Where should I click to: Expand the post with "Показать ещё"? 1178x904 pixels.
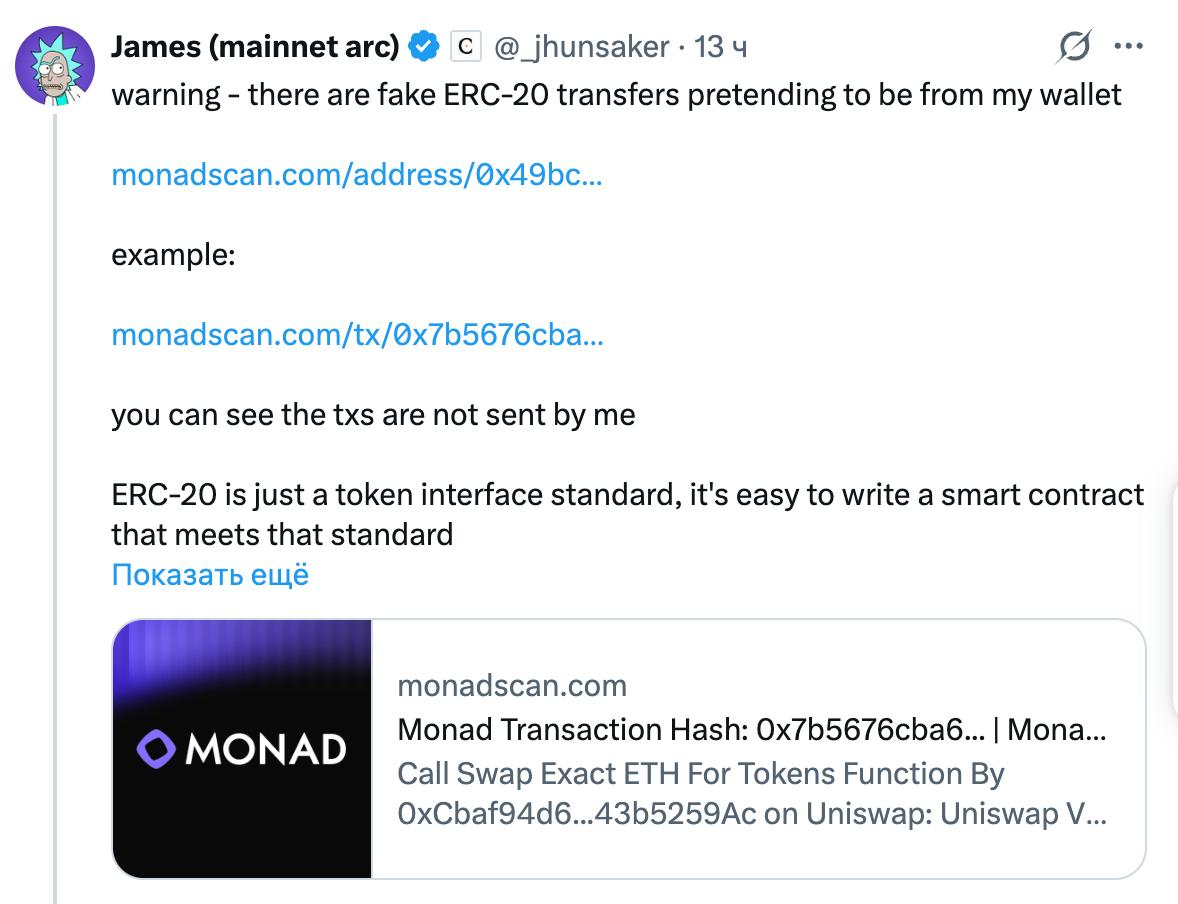pos(209,574)
